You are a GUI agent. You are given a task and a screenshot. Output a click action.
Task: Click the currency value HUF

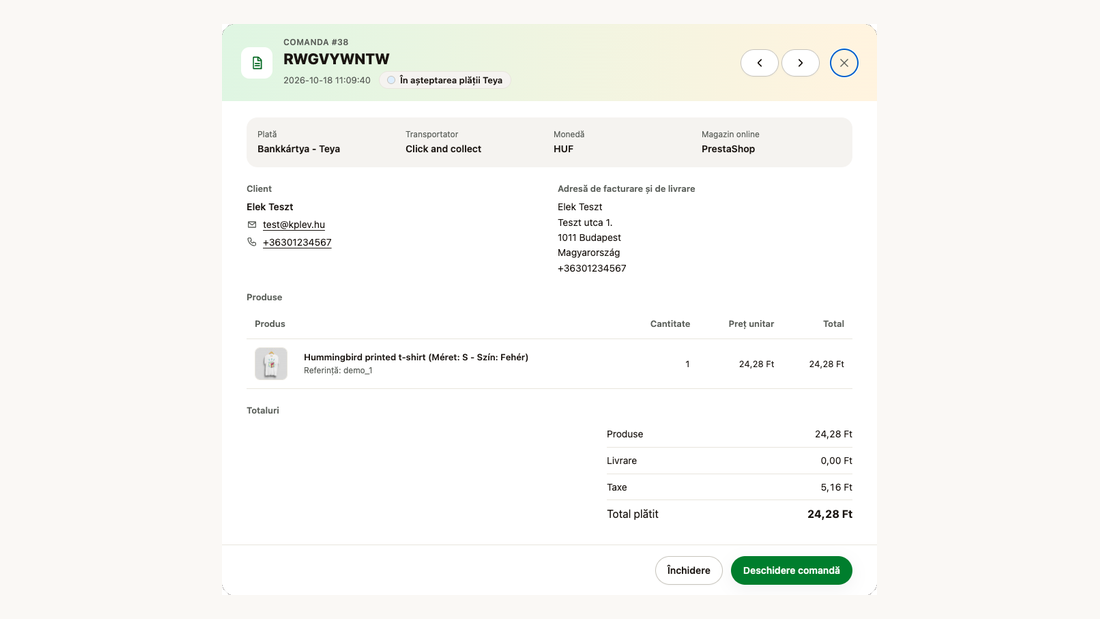[563, 149]
